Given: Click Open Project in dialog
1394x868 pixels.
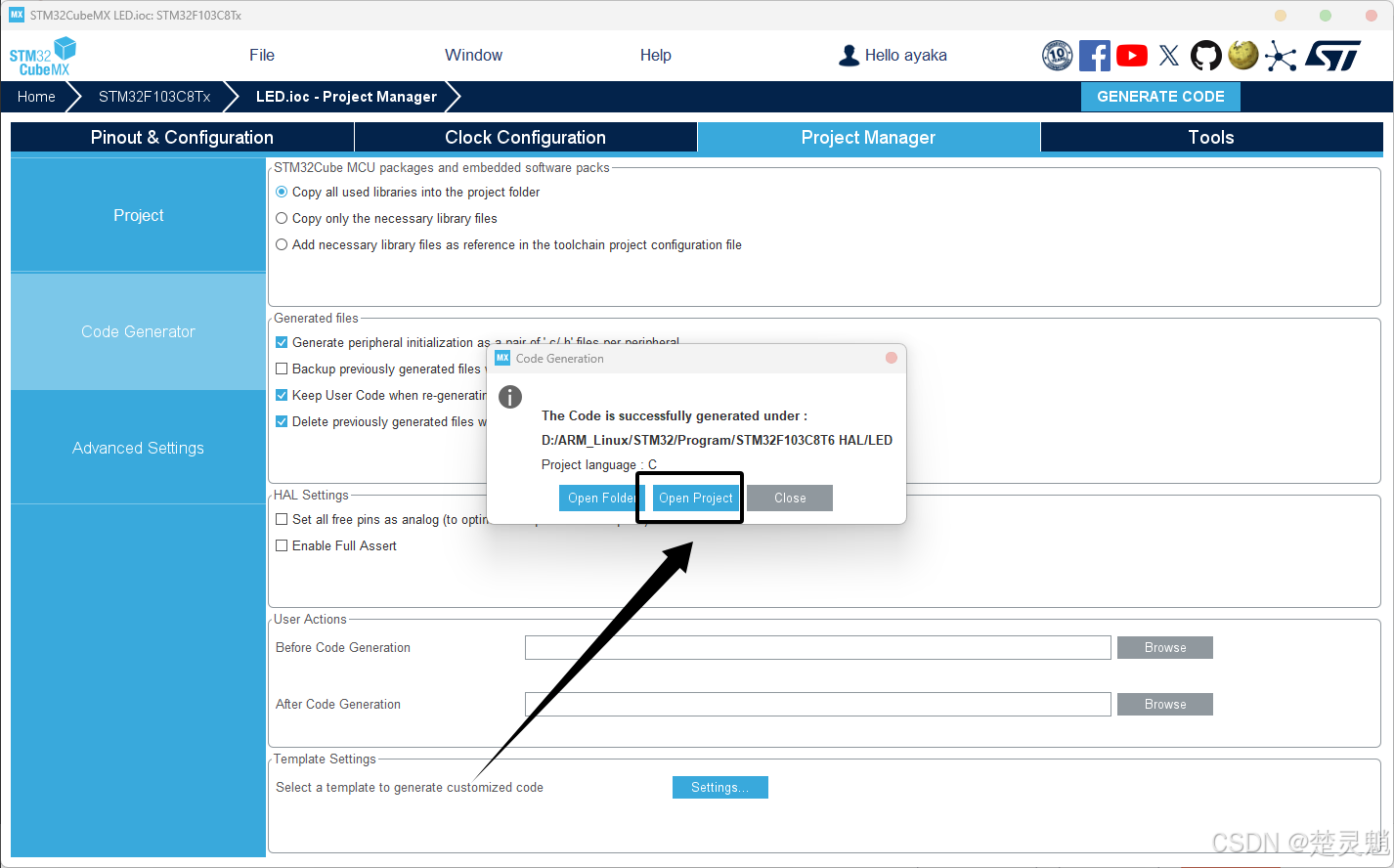Looking at the screenshot, I should click(695, 499).
